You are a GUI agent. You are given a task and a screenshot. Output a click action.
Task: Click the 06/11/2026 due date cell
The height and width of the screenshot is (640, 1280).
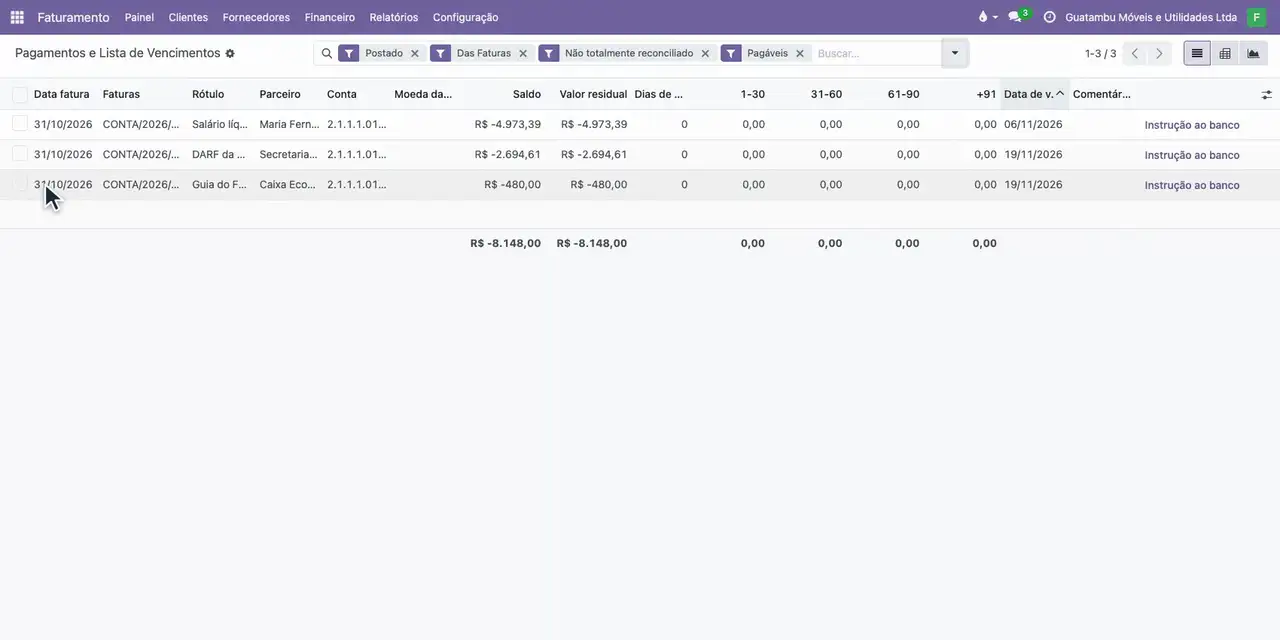click(x=1033, y=124)
